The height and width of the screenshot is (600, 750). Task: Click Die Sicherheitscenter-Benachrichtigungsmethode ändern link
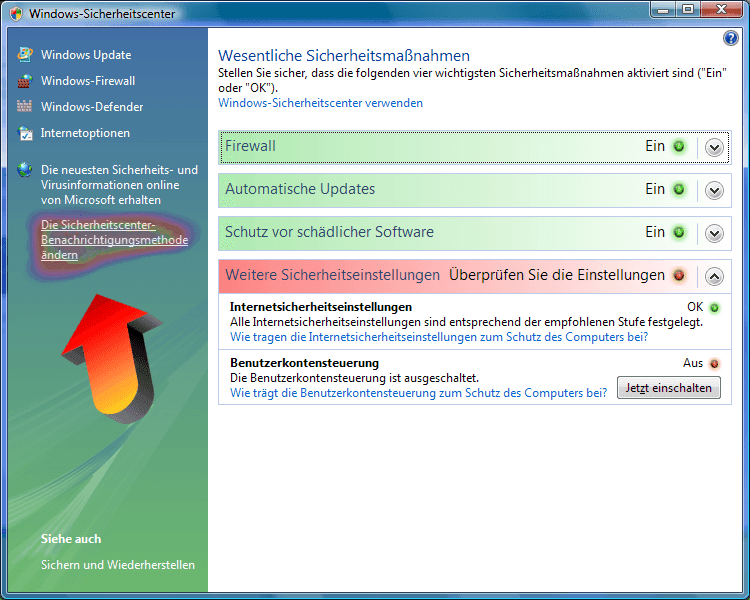coord(114,240)
